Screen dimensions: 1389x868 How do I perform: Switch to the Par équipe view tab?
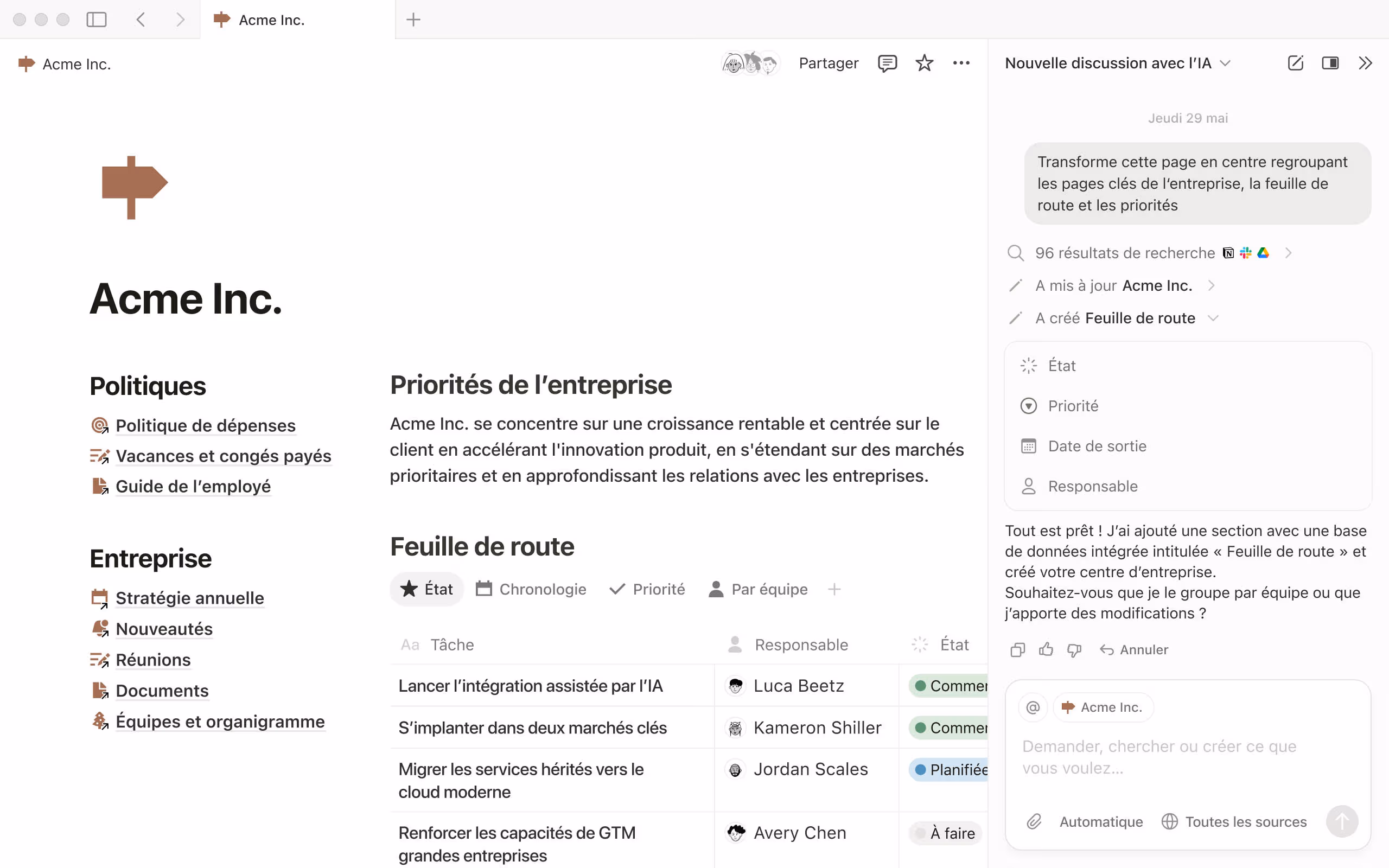click(x=757, y=589)
